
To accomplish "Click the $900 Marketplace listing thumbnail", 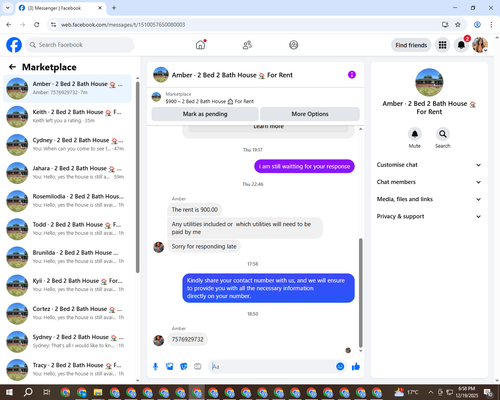I will tap(156, 97).
